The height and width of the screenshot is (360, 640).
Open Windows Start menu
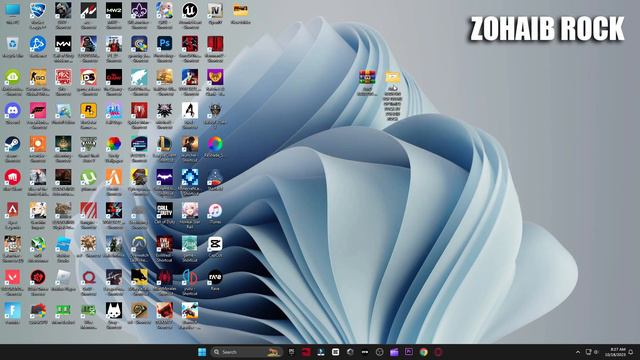pyautogui.click(x=202, y=352)
